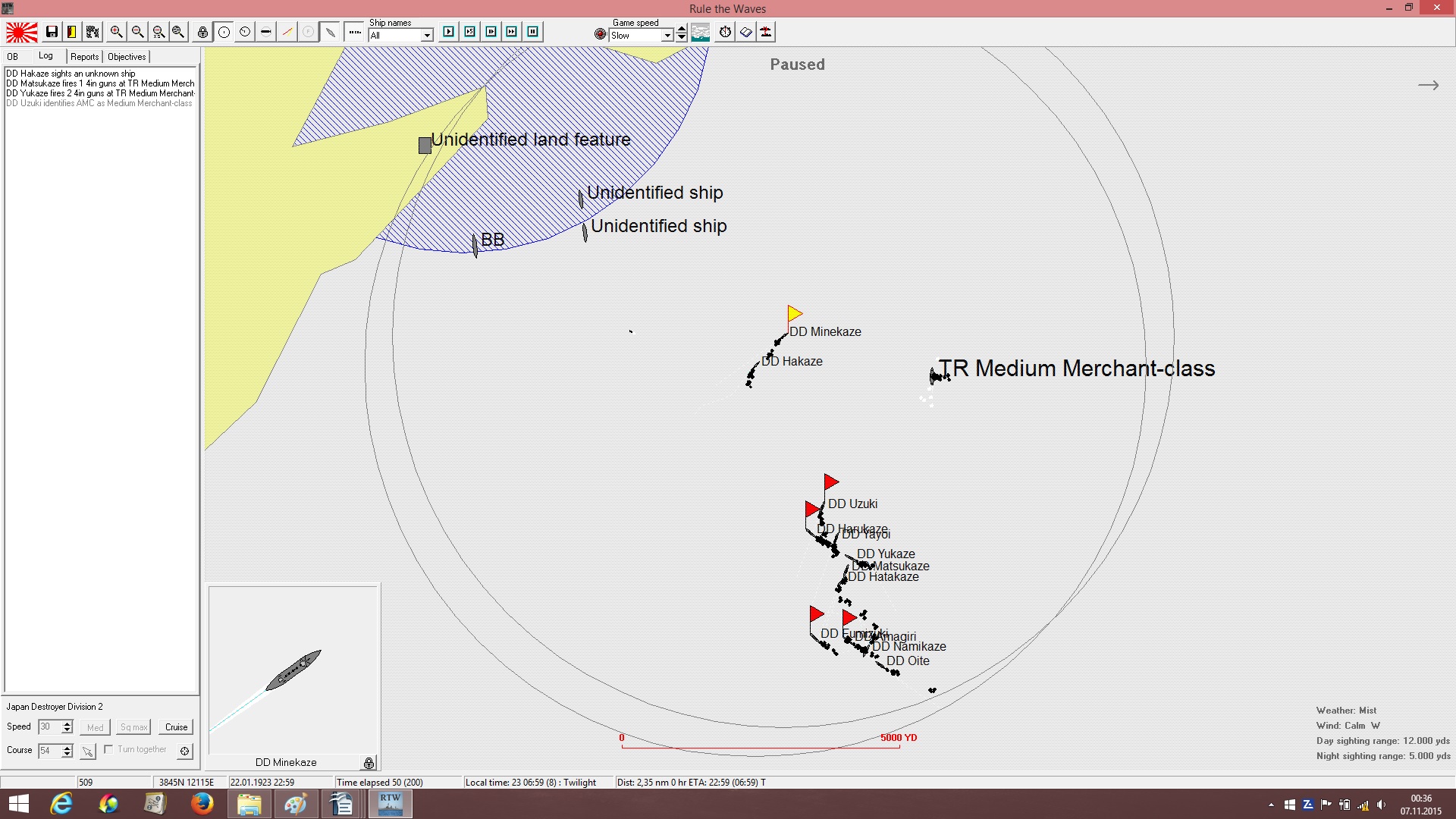Decrease Course value with spinner

(x=67, y=754)
